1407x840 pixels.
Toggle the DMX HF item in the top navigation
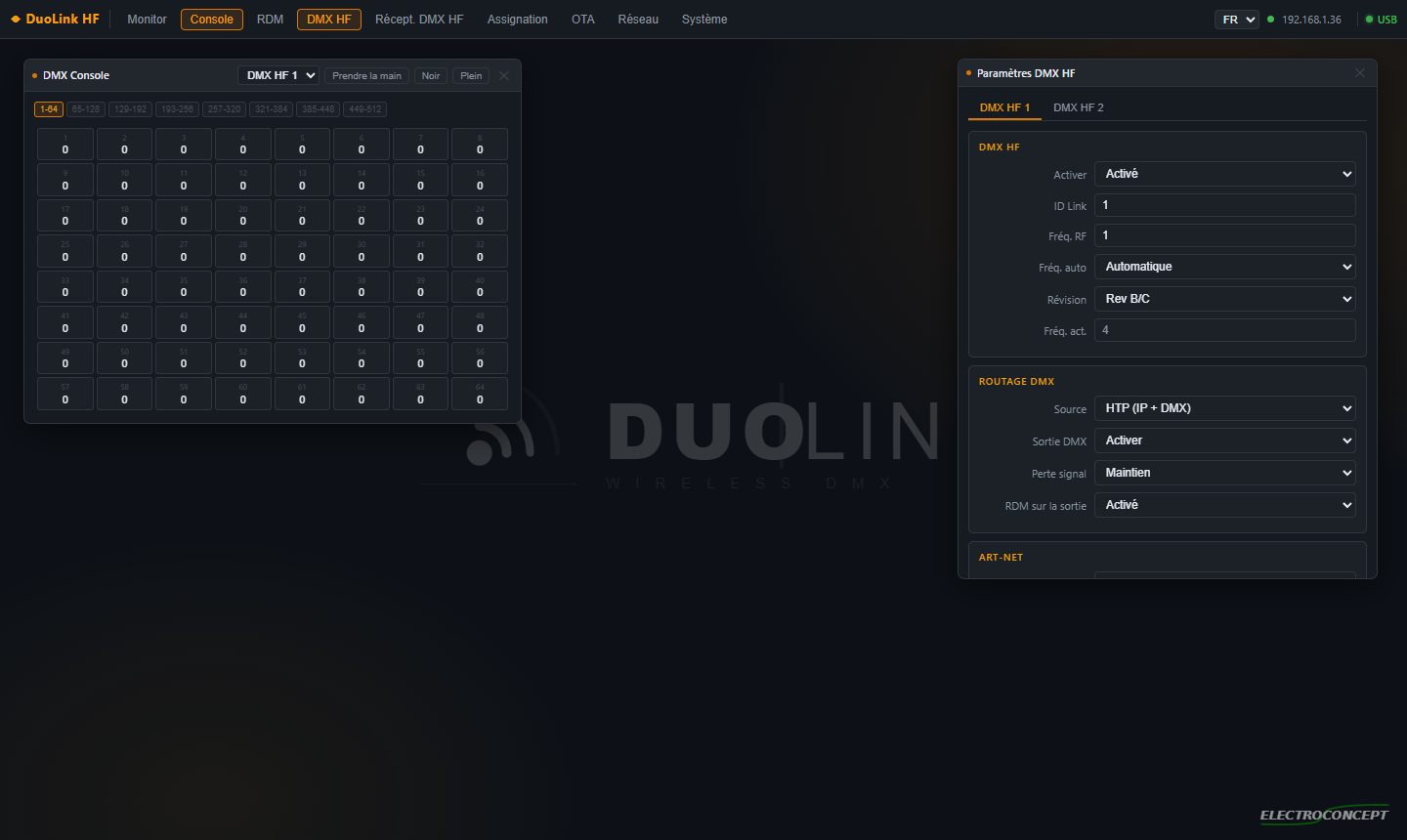coord(329,20)
